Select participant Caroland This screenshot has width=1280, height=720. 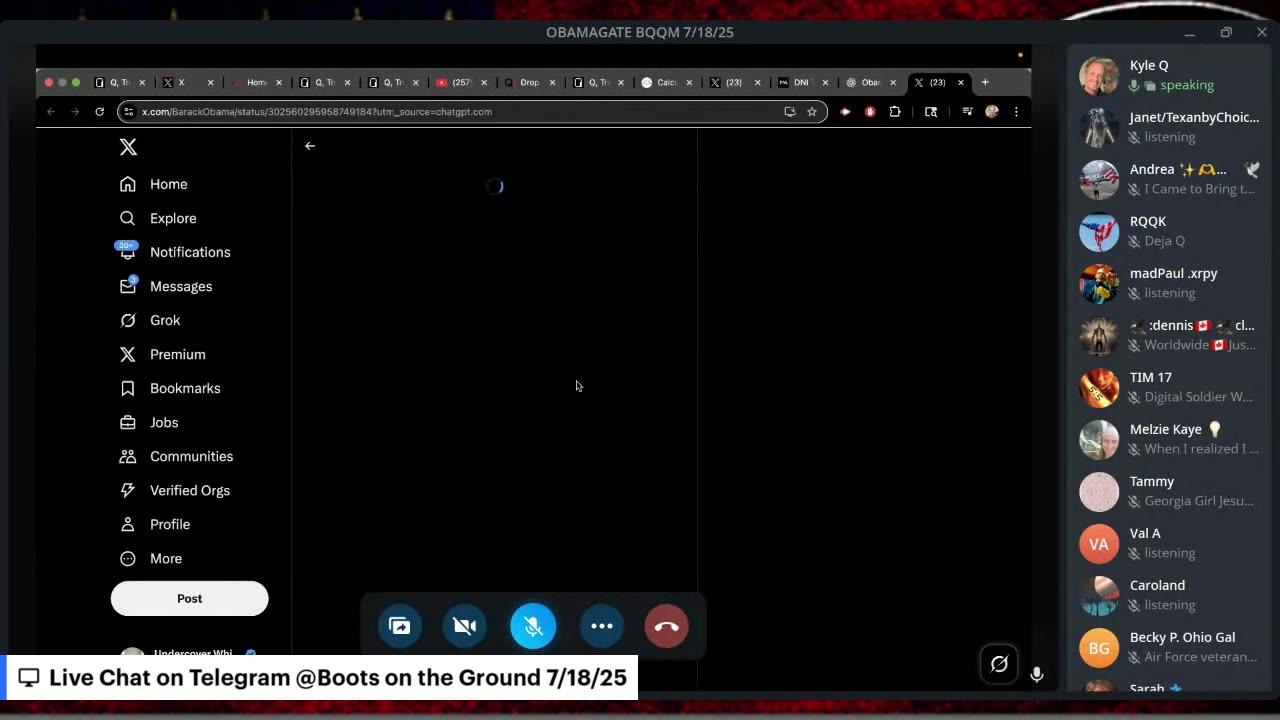[1170, 595]
